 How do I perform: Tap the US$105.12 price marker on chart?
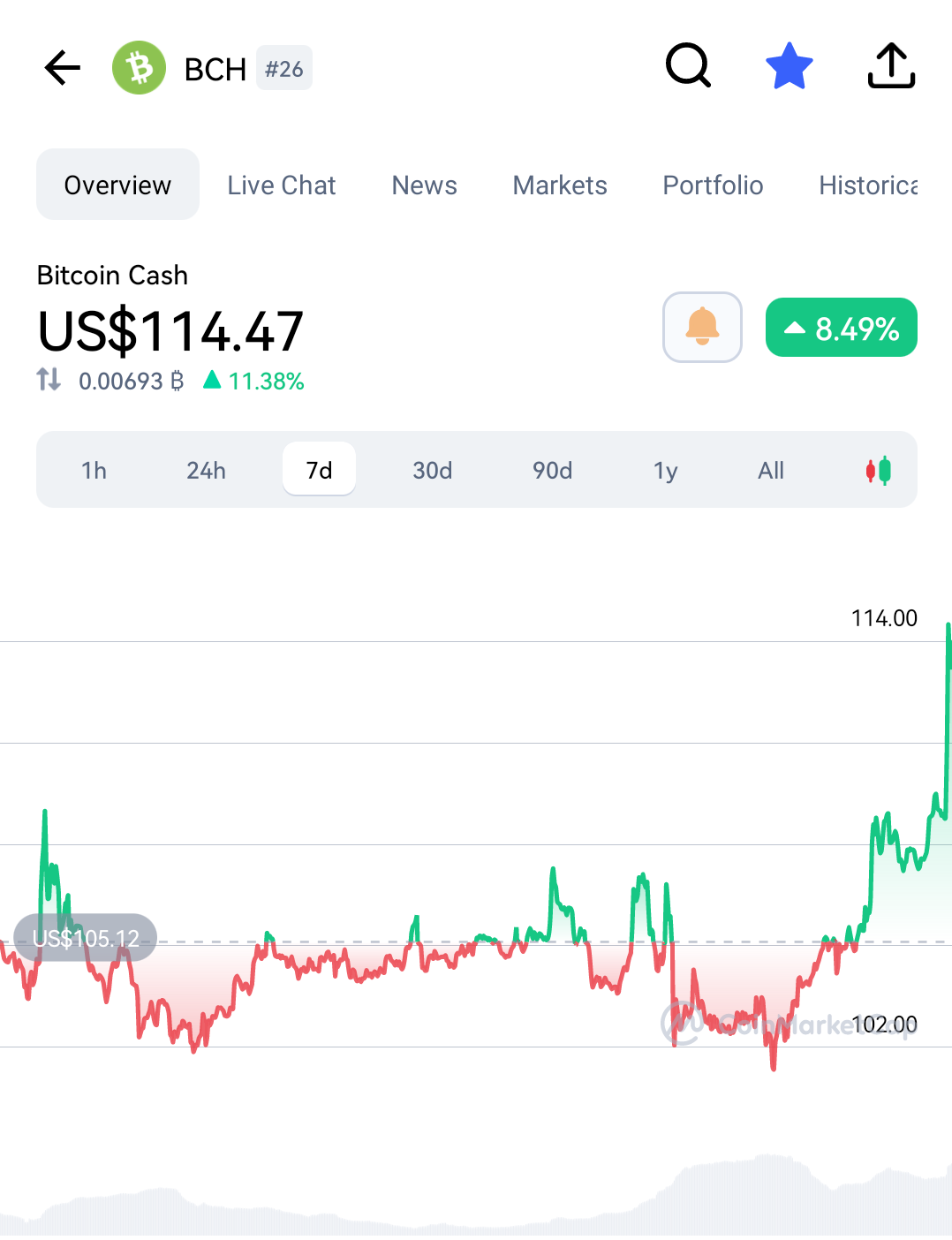[x=86, y=938]
